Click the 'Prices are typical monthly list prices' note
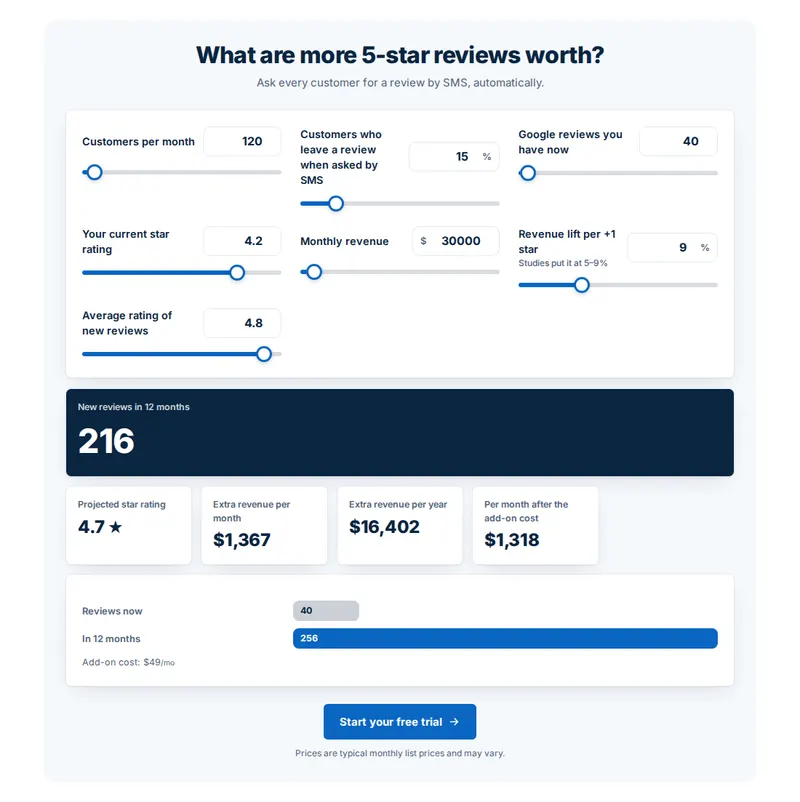800x802 pixels. click(400, 753)
